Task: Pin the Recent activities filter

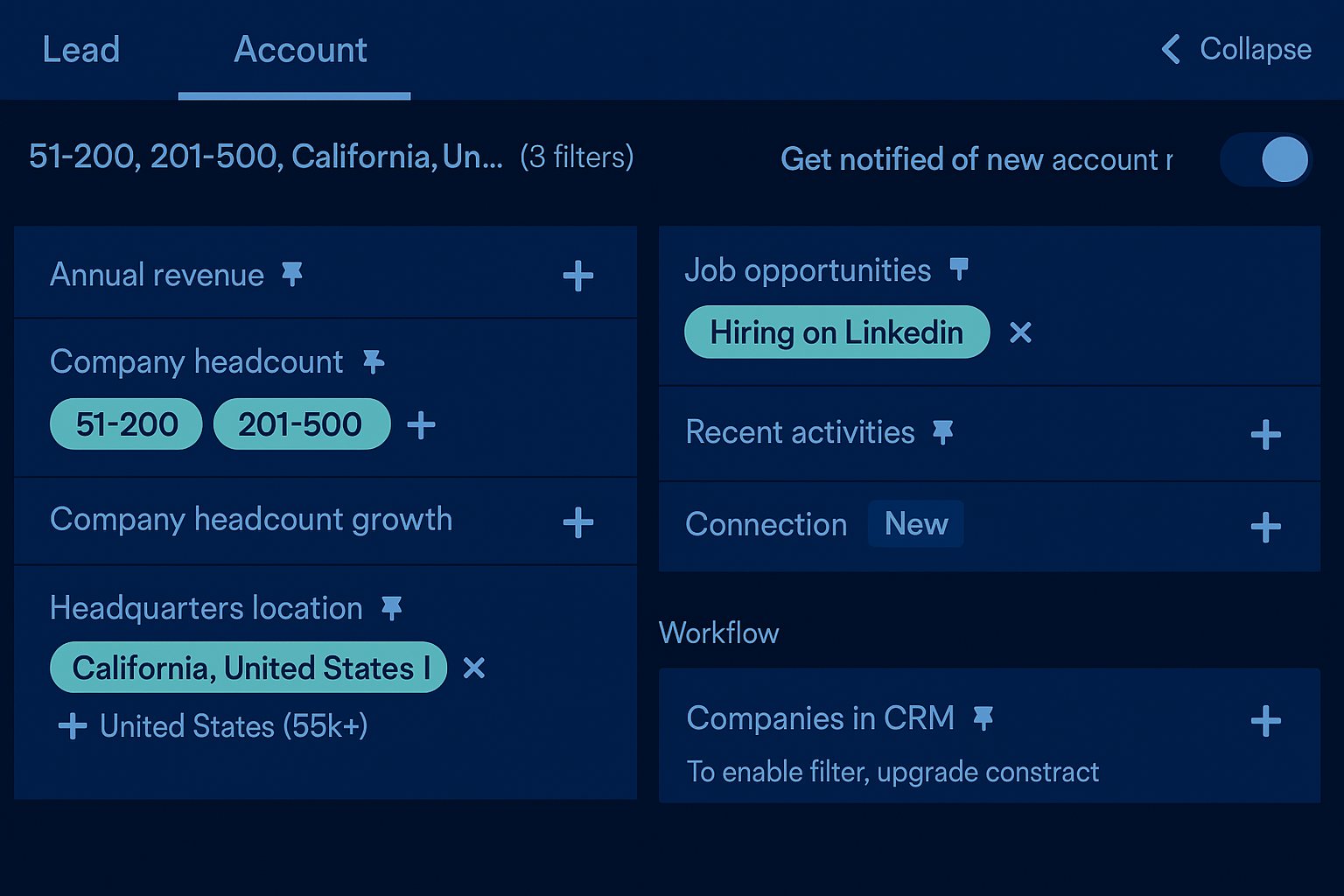Action: point(943,431)
